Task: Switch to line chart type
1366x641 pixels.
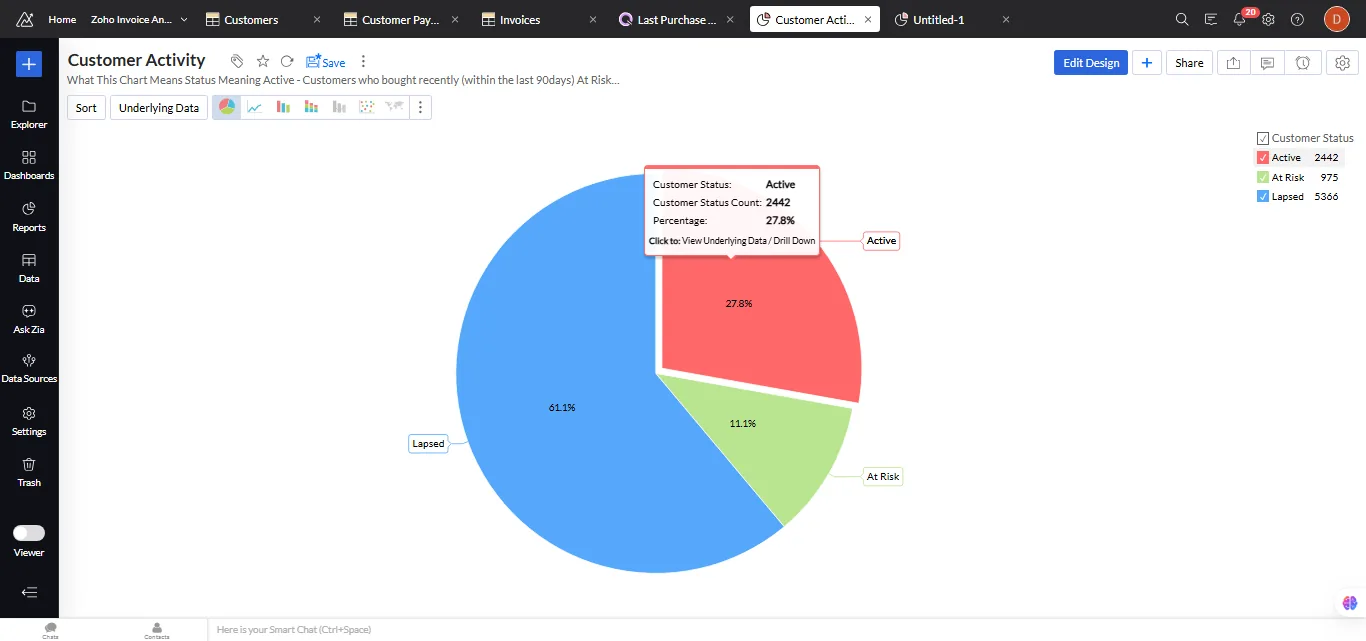Action: [255, 107]
